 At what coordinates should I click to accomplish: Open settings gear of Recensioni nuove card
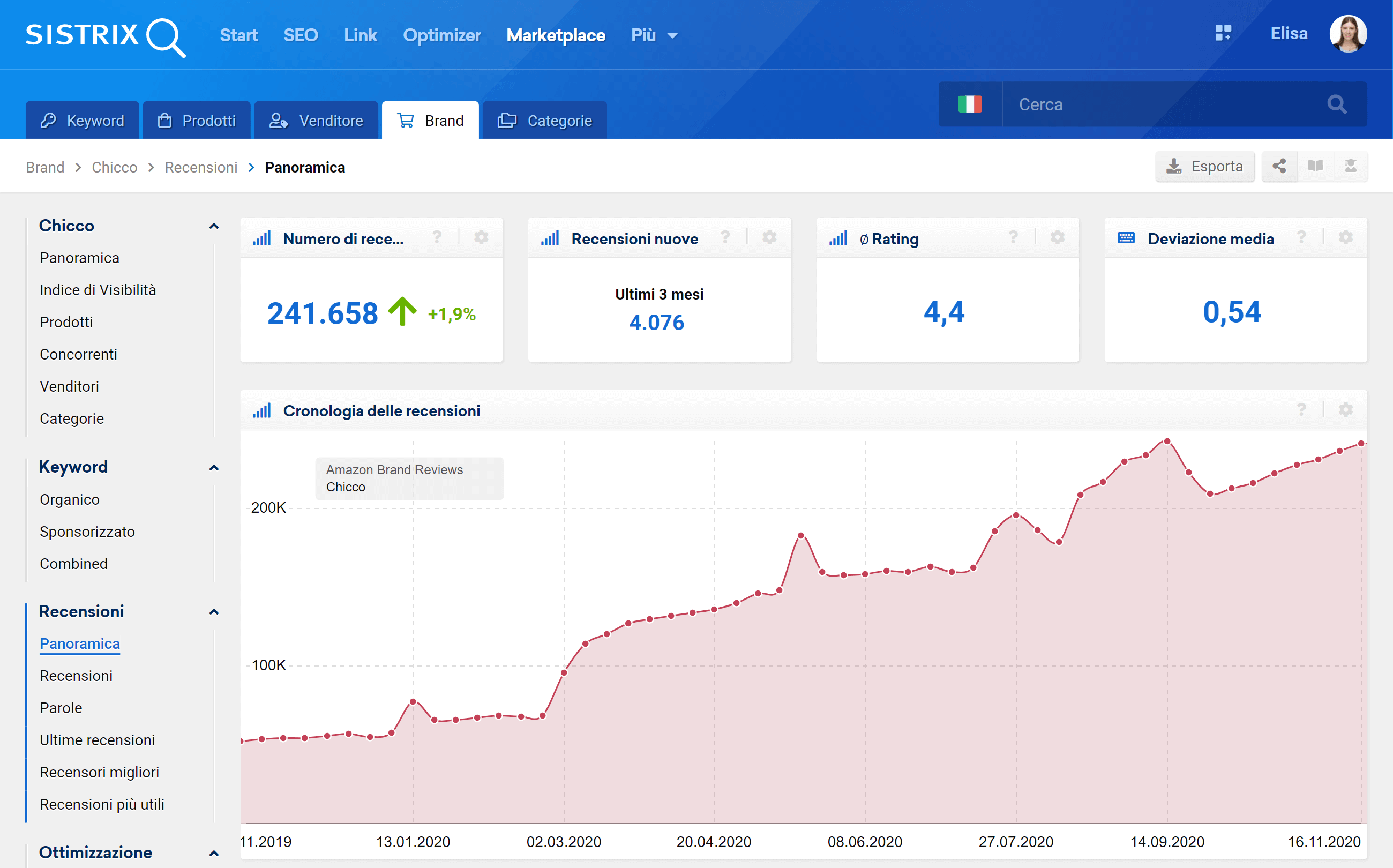tap(769, 237)
